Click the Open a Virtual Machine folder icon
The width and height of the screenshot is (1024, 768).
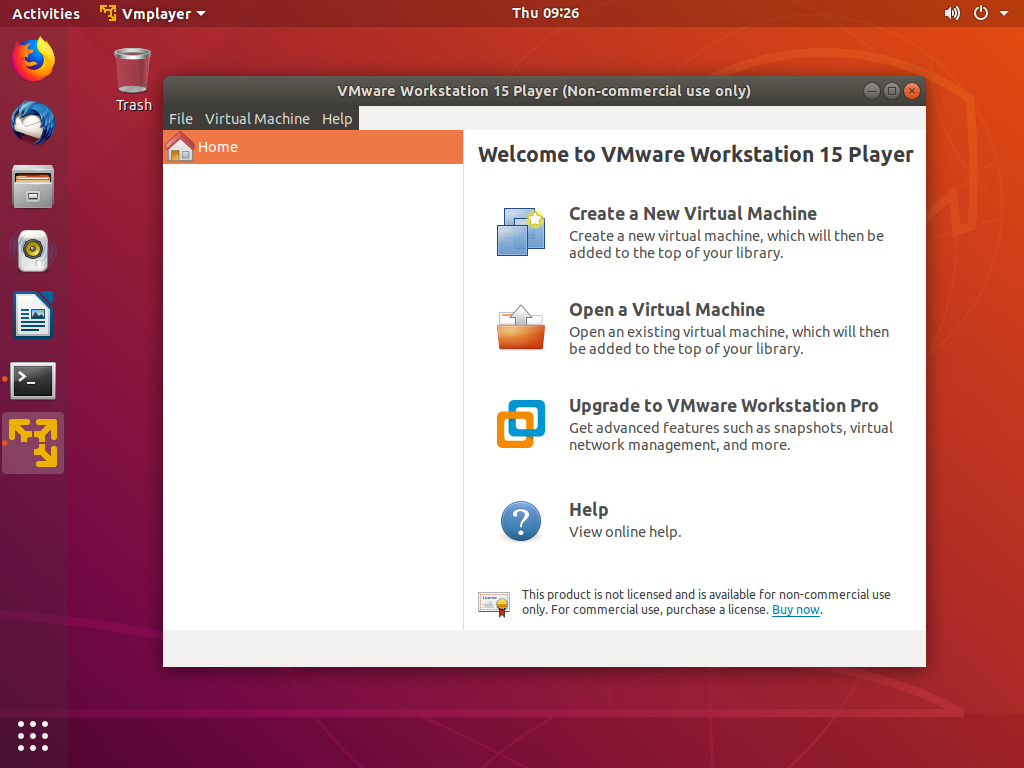click(521, 327)
